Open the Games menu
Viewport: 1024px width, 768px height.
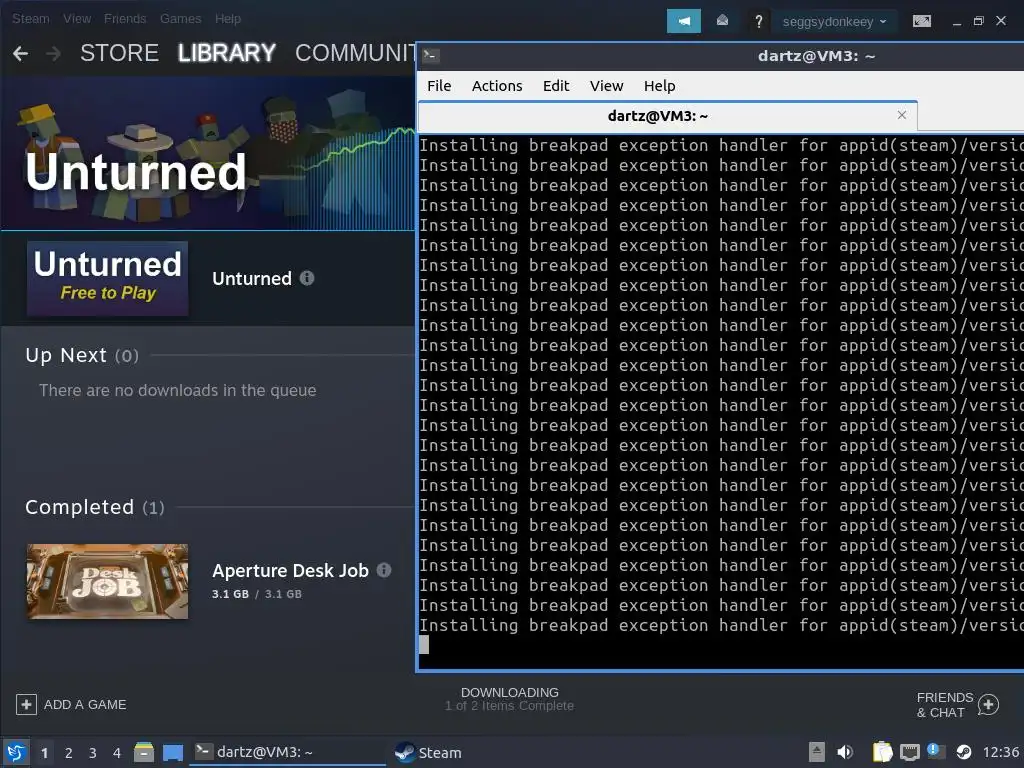[x=180, y=19]
